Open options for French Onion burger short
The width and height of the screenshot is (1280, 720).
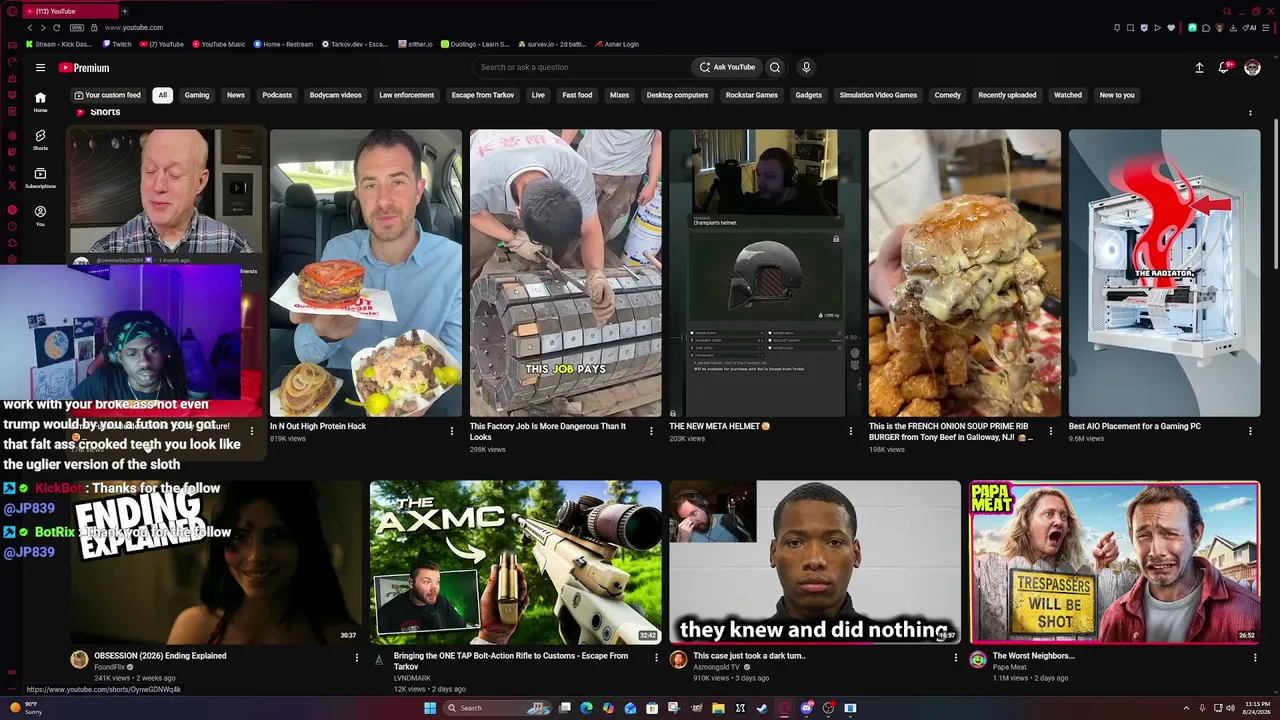click(1051, 431)
